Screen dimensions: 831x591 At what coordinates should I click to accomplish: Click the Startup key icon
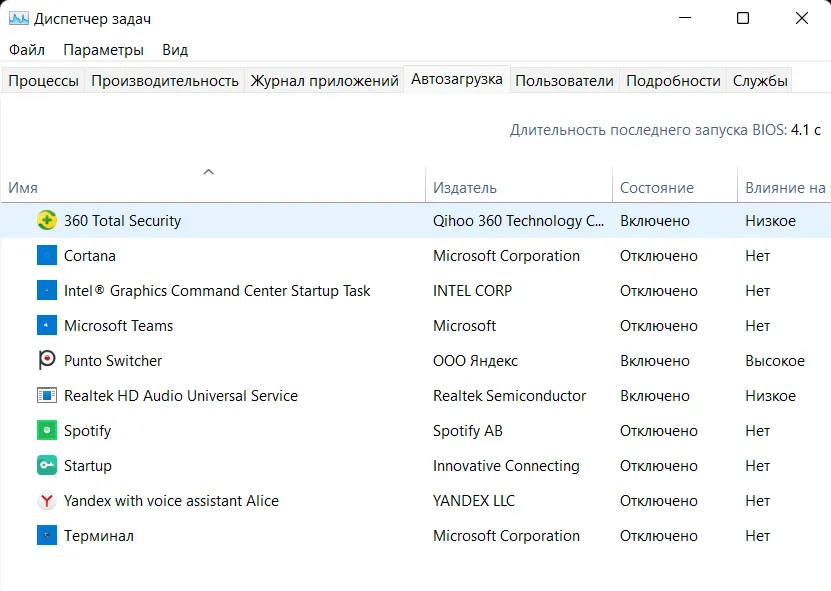pos(47,465)
